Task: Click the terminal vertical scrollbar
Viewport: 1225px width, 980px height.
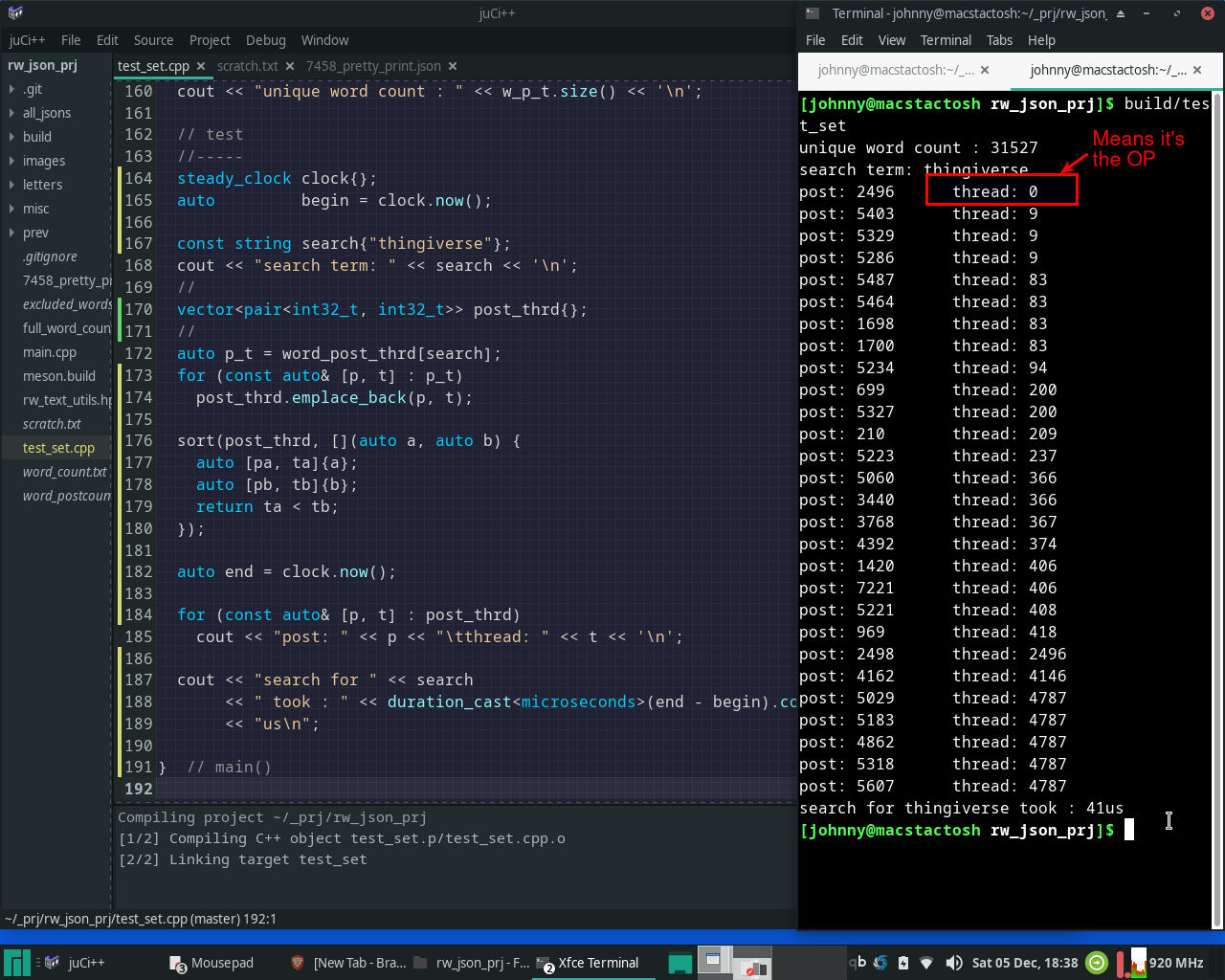Action: pos(1217,507)
